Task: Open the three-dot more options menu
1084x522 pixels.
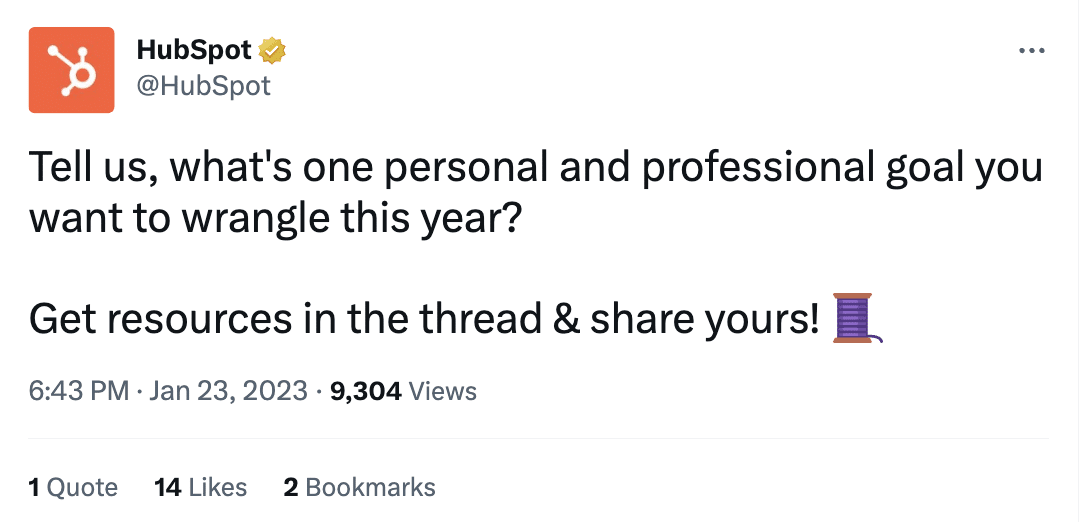Action: 1032,50
